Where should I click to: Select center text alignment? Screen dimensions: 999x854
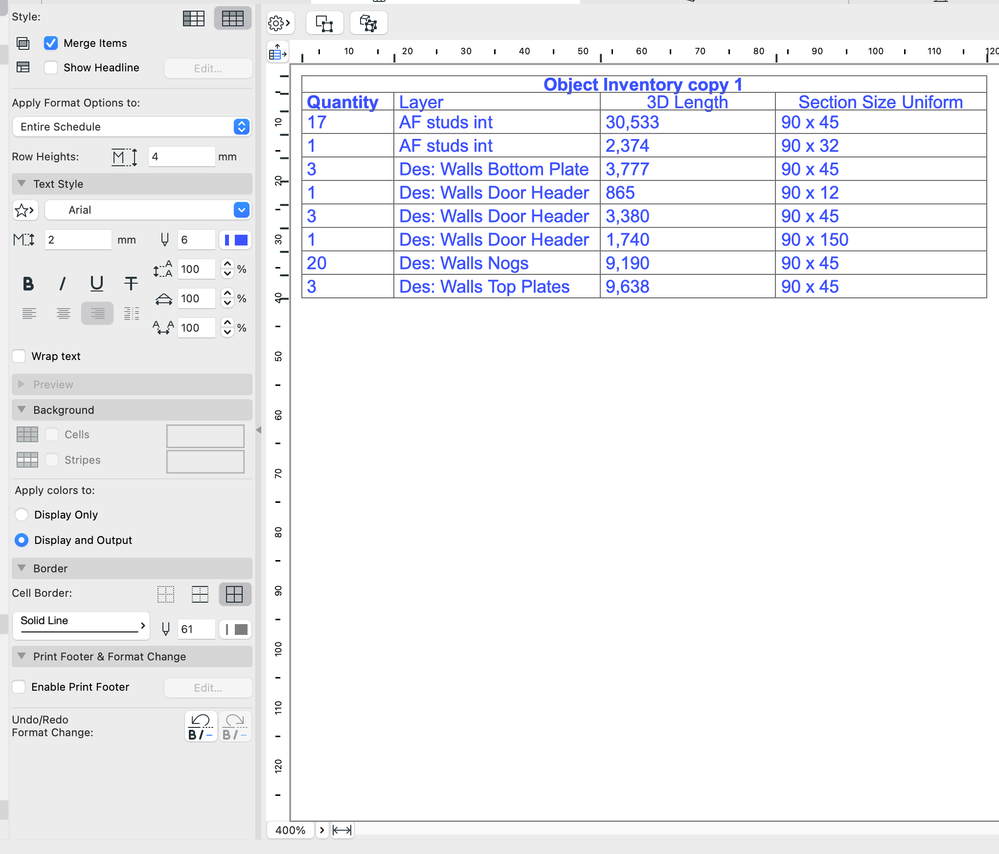click(x=62, y=313)
